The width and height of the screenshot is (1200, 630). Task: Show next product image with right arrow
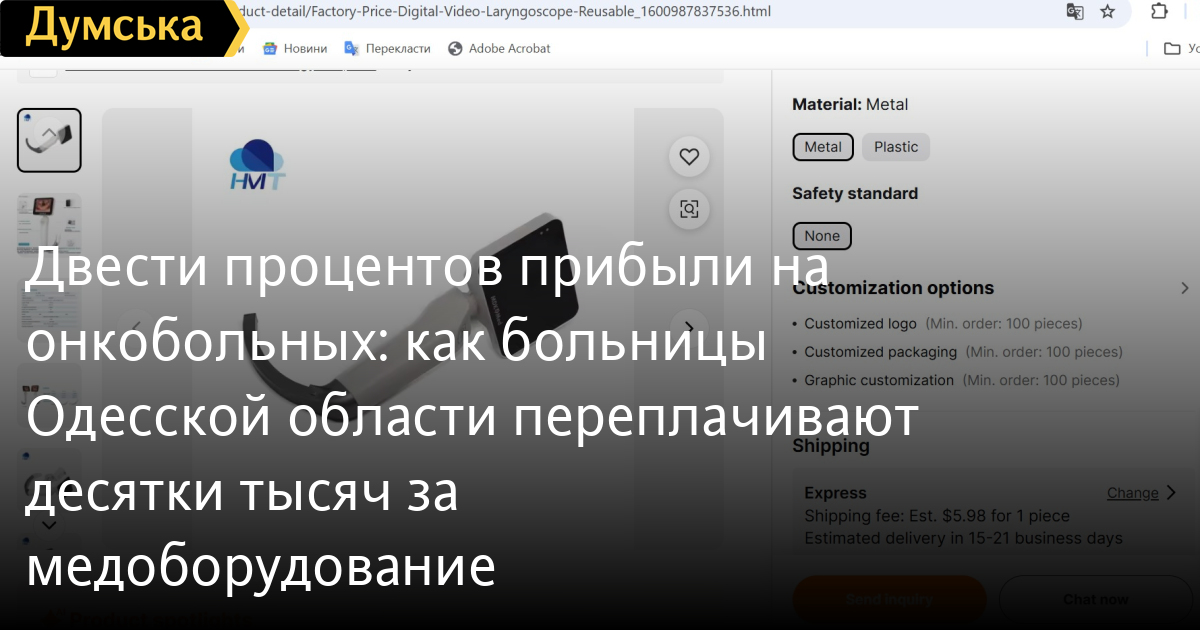tap(689, 328)
